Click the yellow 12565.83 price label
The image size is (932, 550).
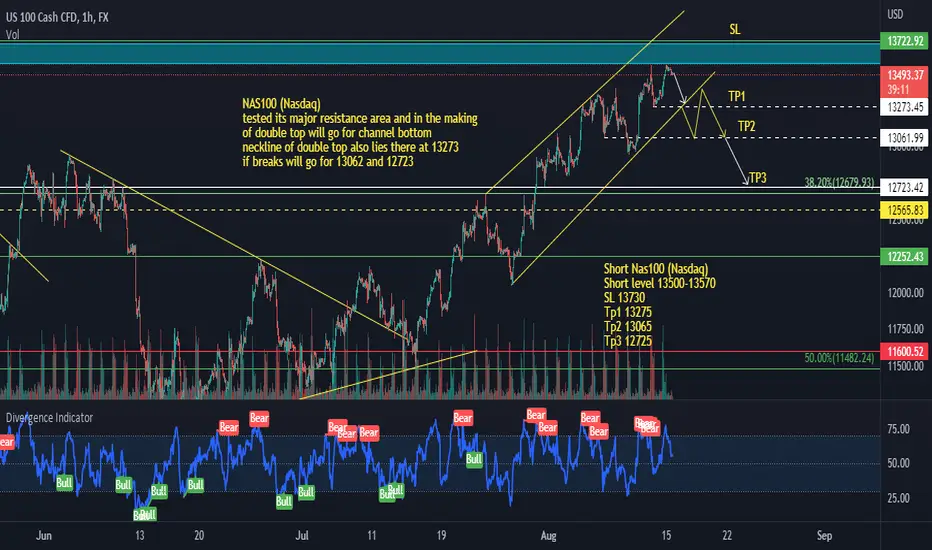904,210
